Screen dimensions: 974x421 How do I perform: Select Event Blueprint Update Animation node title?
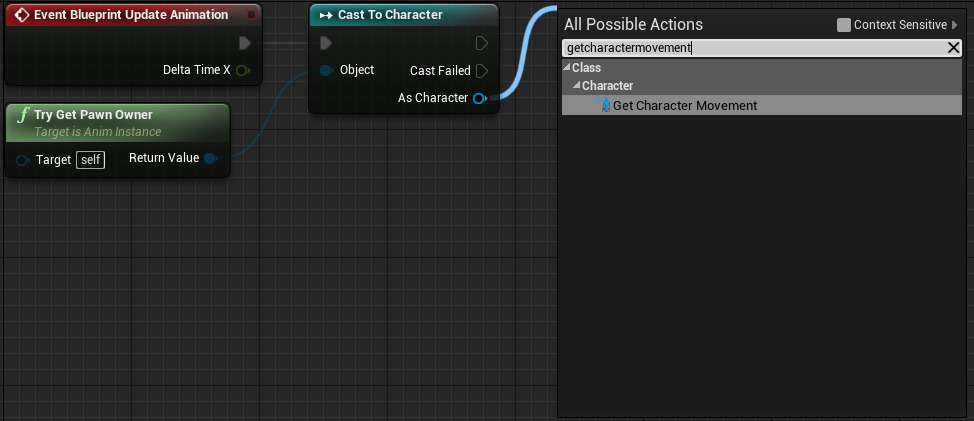(x=131, y=14)
